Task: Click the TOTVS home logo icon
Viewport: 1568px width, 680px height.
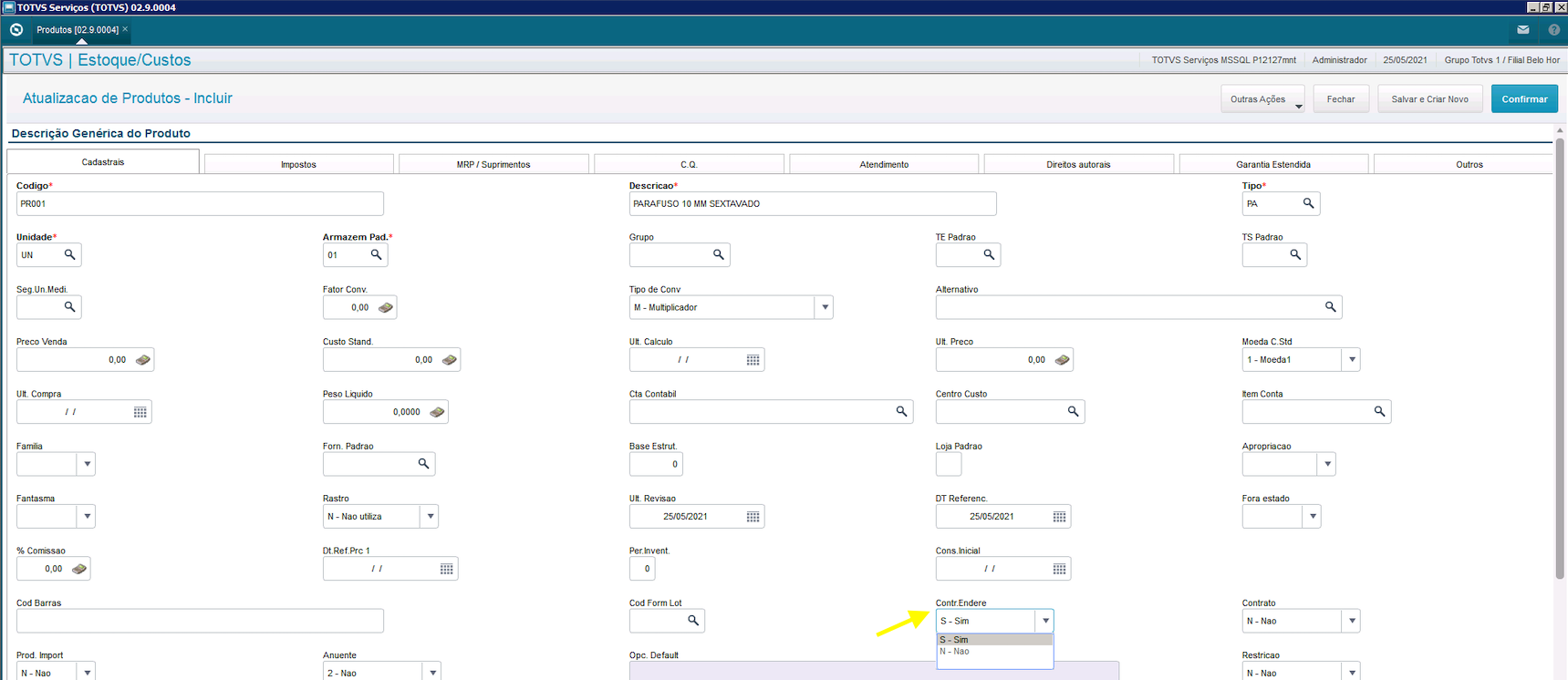Action: [16, 30]
